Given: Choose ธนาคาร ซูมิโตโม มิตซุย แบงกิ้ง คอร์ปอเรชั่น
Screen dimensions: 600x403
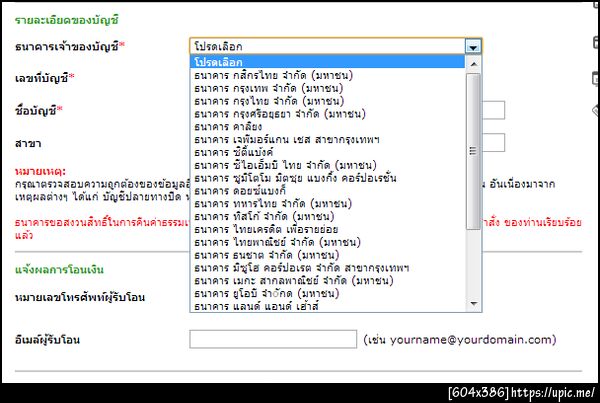Looking at the screenshot, I should [x=328, y=178].
